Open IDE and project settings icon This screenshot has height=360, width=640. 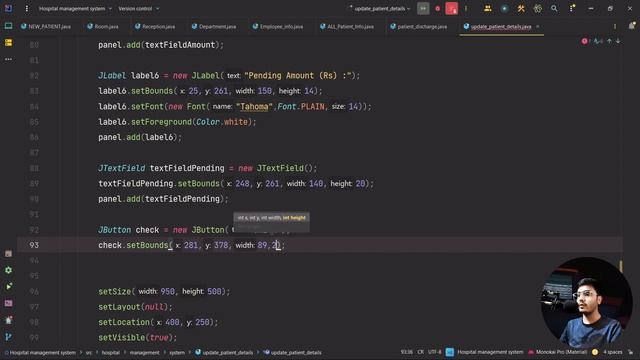click(x=572, y=8)
